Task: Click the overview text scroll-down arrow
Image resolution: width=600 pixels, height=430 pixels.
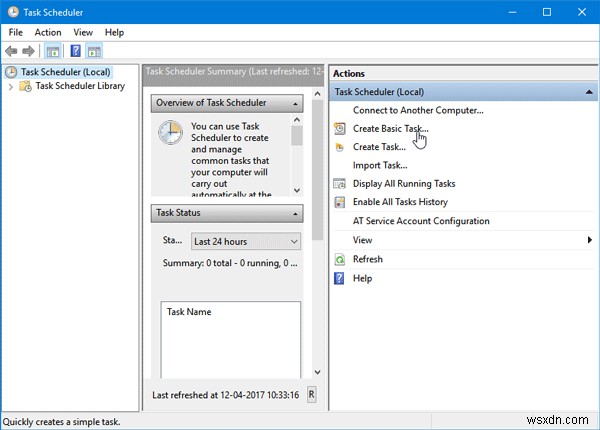Action: pyautogui.click(x=297, y=190)
